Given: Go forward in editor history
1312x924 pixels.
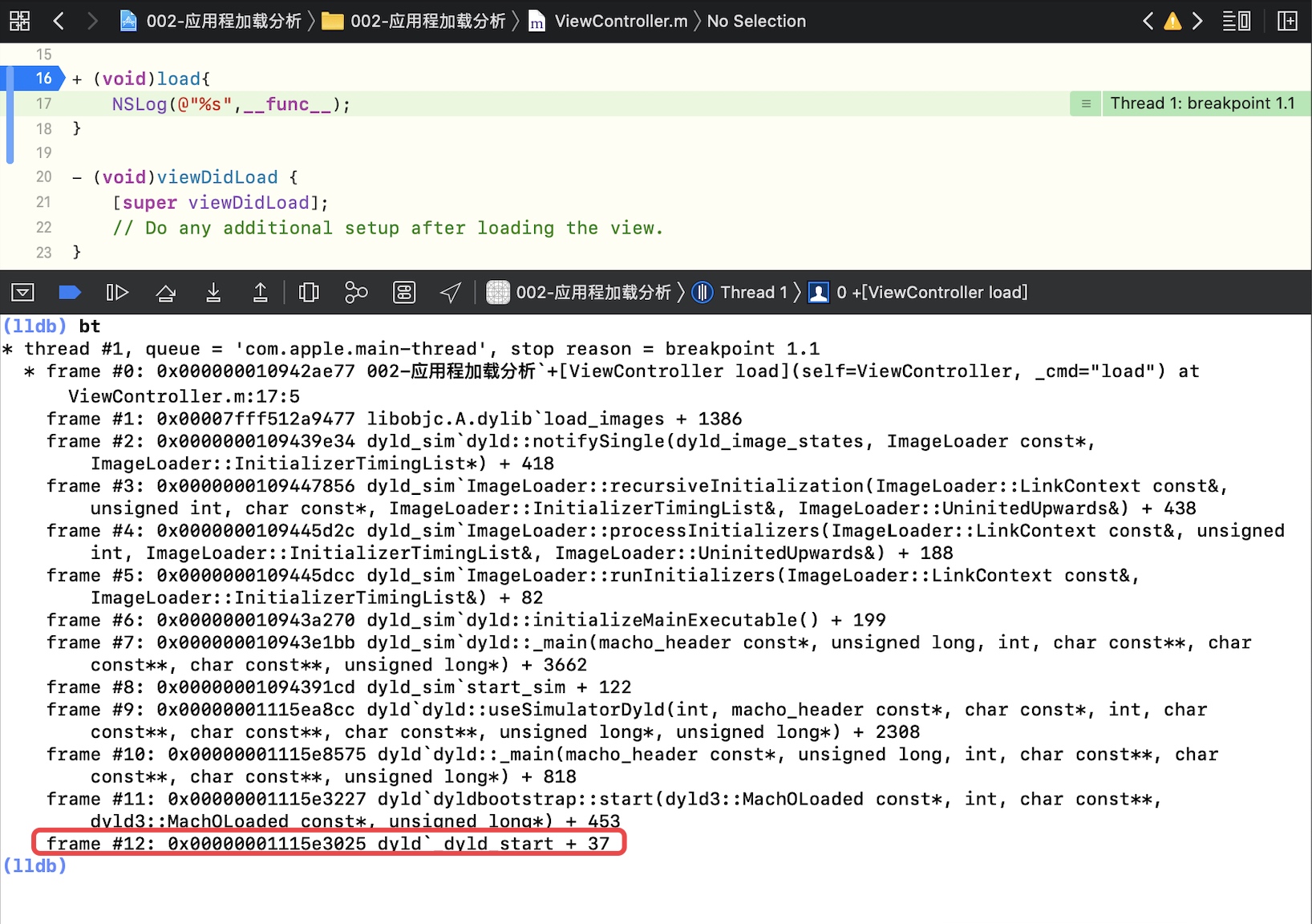Looking at the screenshot, I should 91,21.
